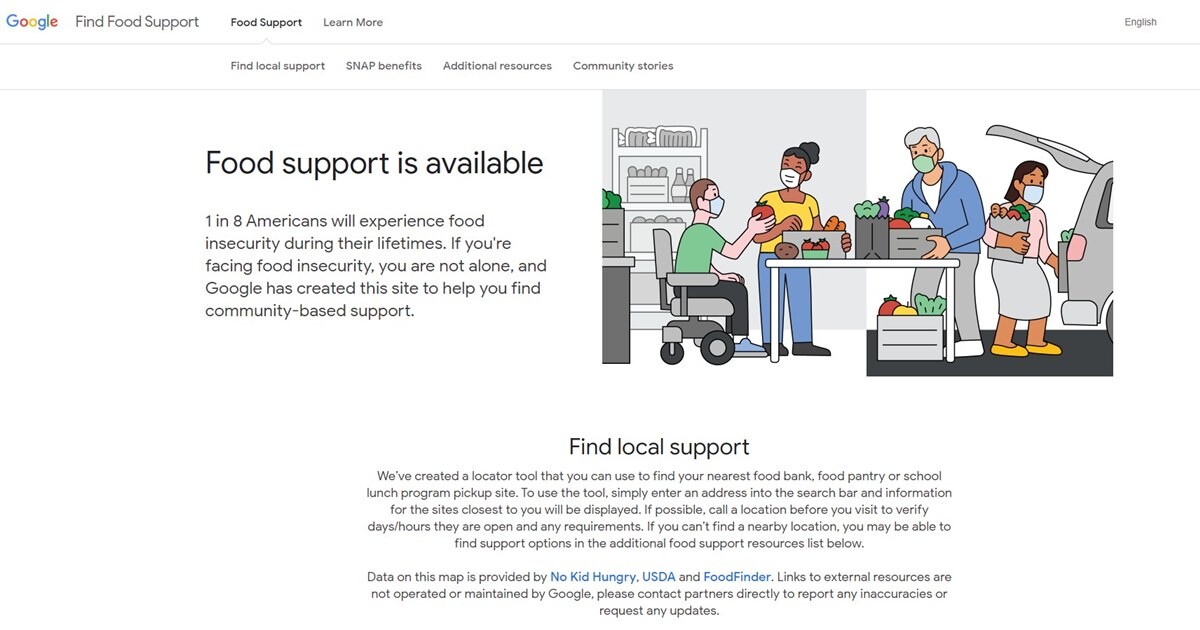Click the red tomato held by volunteer
Screen dimensions: 1200x630
tap(765, 210)
